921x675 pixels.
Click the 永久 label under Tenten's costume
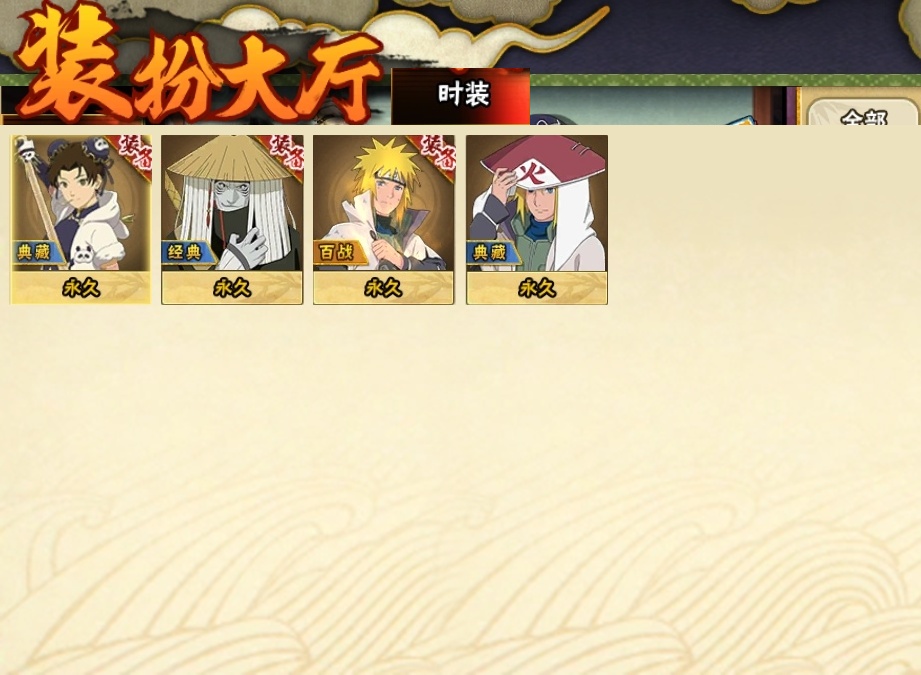coord(80,288)
